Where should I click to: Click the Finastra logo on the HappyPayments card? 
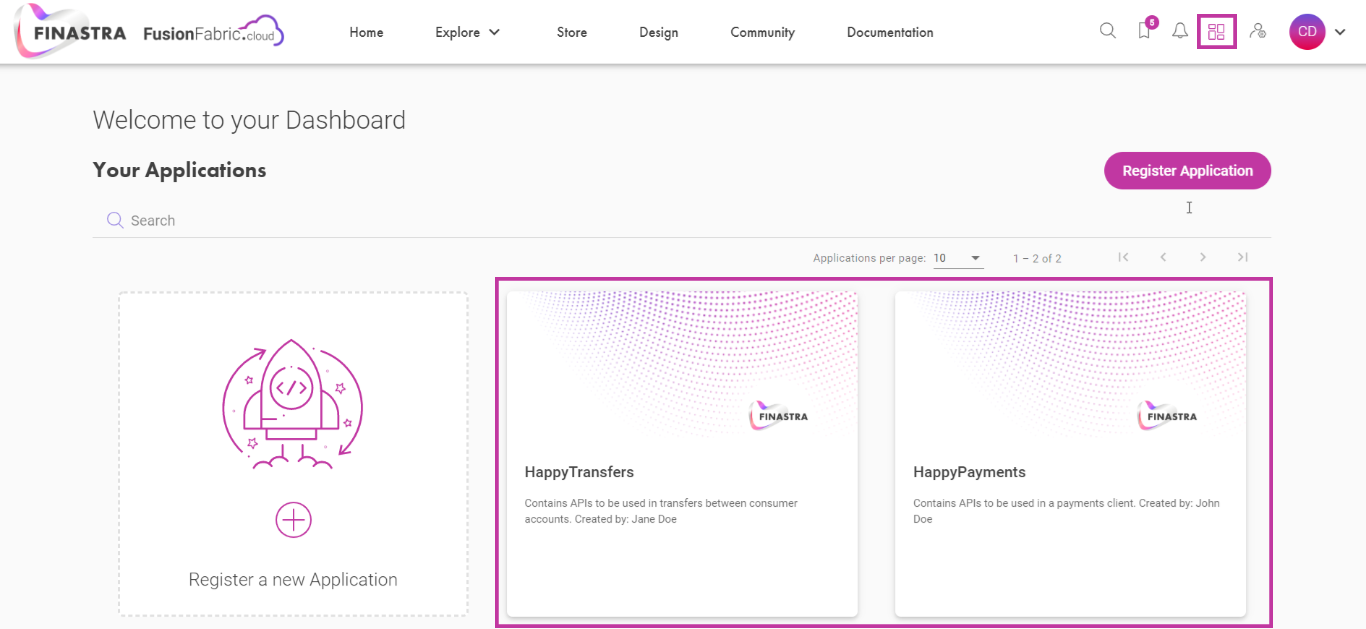(x=1168, y=416)
